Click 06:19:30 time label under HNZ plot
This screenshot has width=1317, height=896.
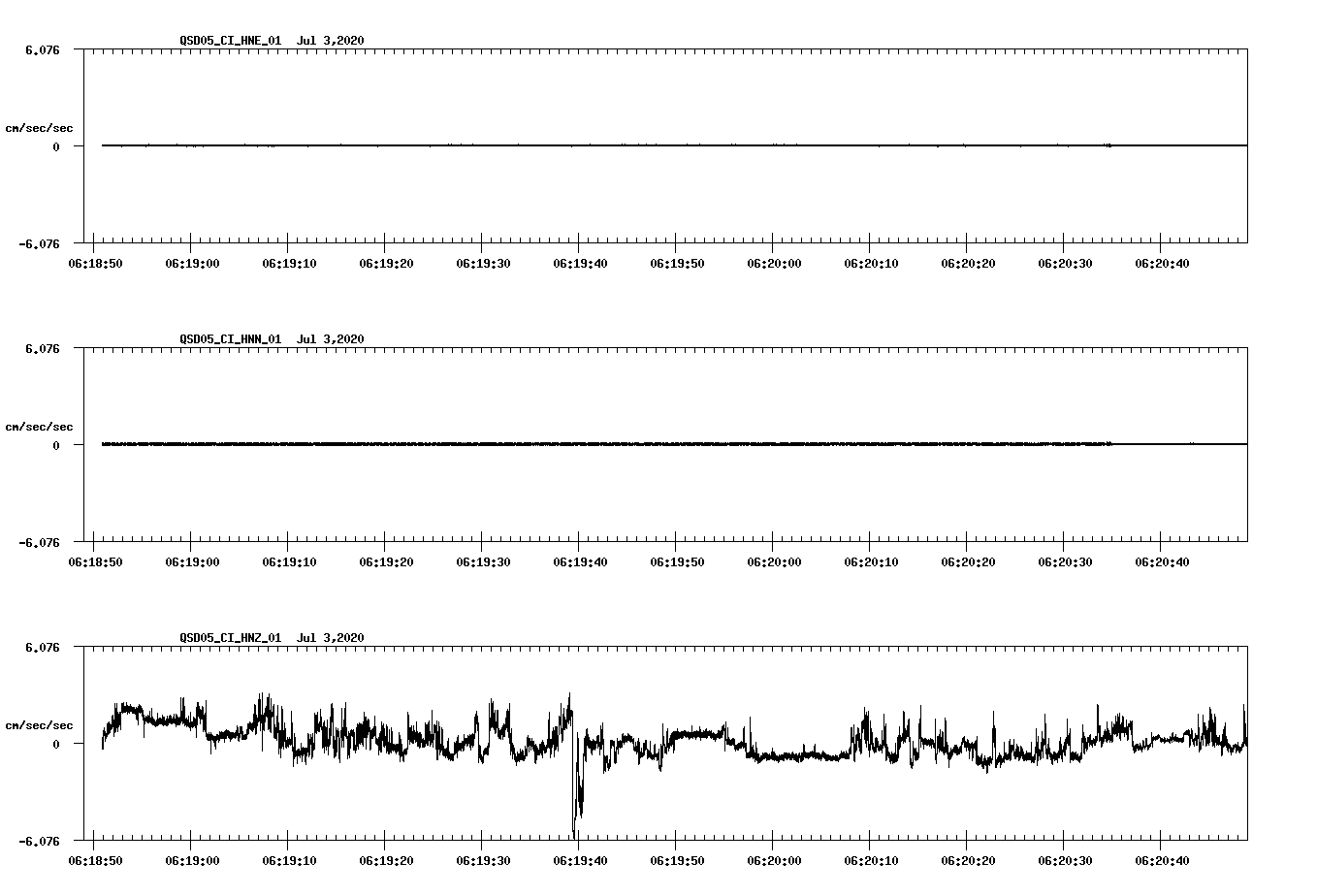coord(483,860)
